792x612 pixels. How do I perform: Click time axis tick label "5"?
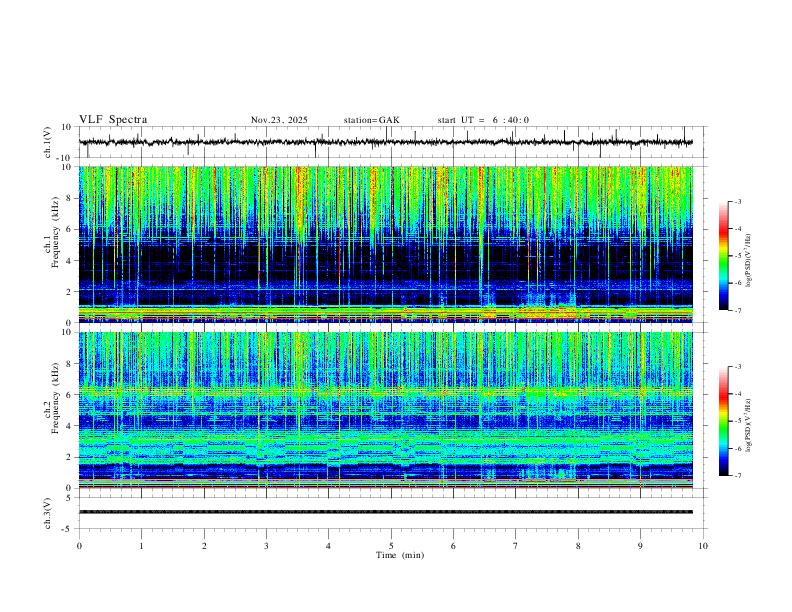point(391,546)
